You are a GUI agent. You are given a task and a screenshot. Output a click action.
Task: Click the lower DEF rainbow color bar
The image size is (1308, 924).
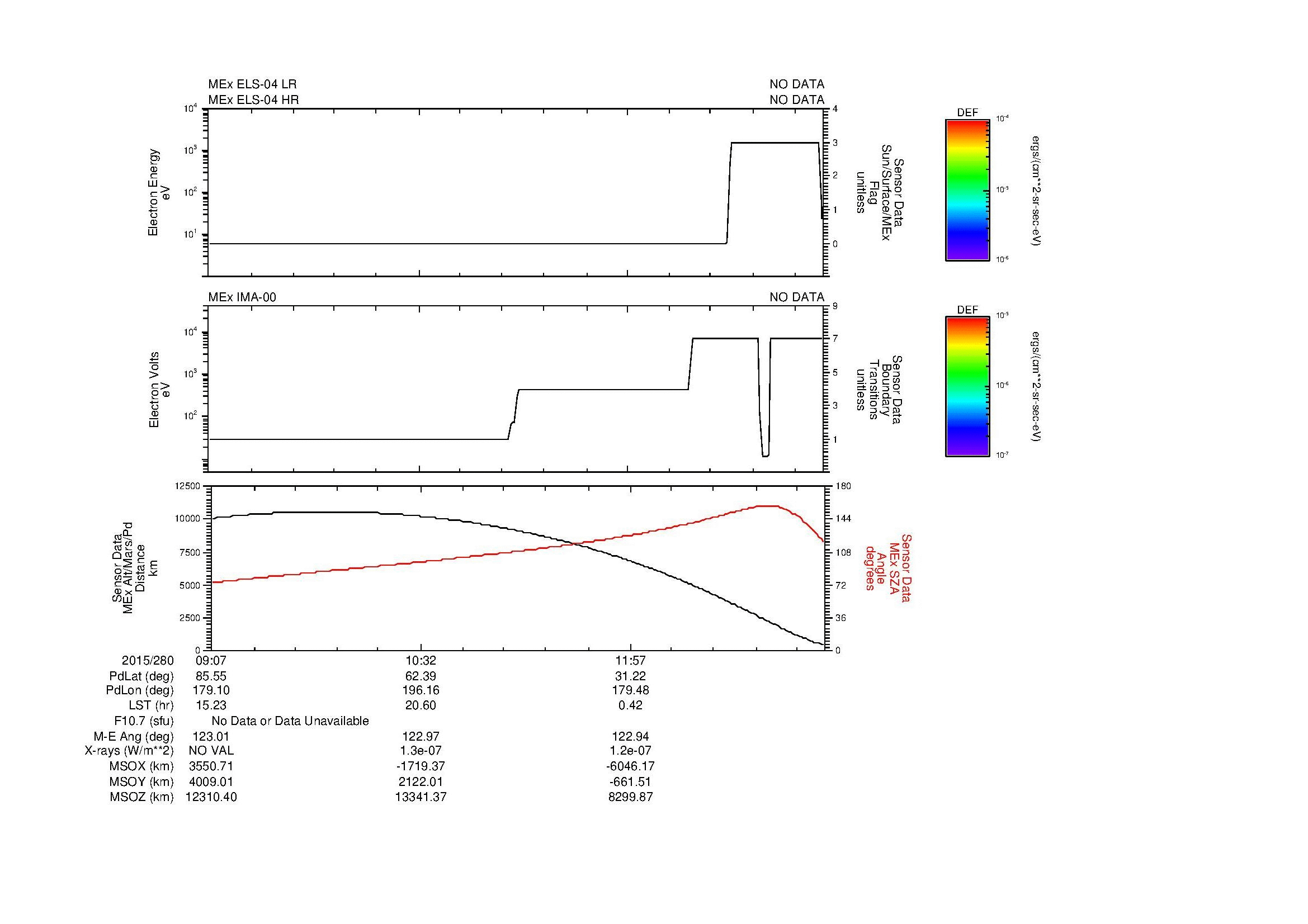click(x=967, y=387)
